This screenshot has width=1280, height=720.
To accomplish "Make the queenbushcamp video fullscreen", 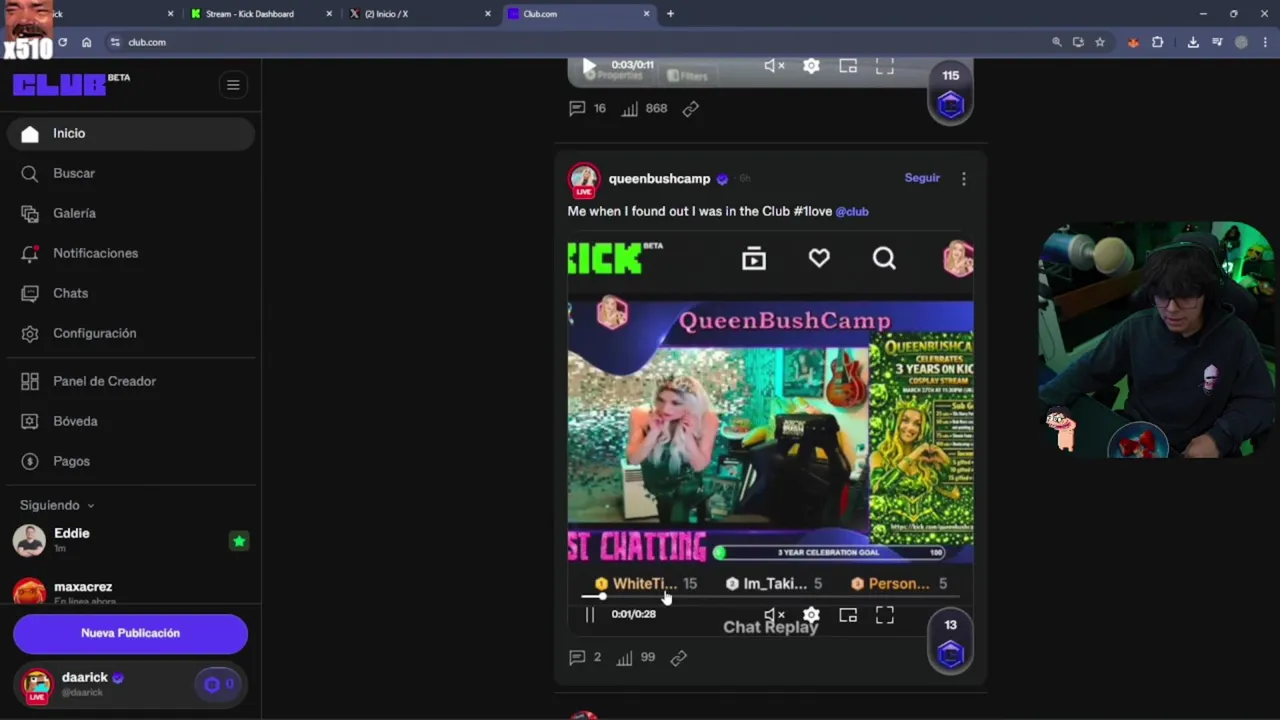I will click(885, 615).
